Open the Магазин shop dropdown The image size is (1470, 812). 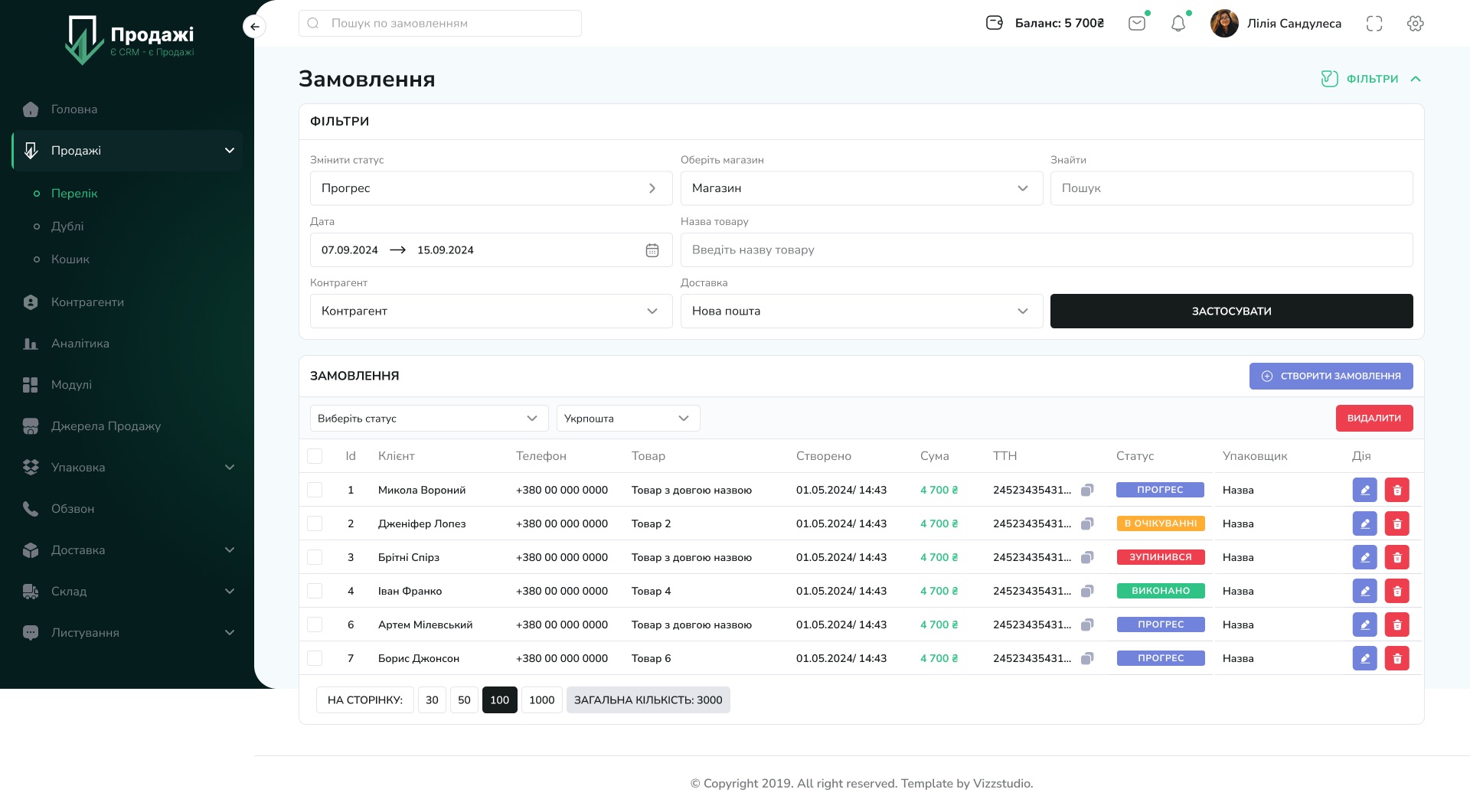coord(861,188)
